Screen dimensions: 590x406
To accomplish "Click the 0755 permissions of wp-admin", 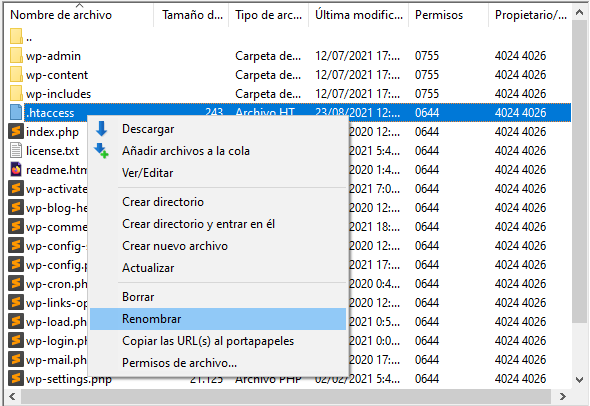I will tap(427, 56).
